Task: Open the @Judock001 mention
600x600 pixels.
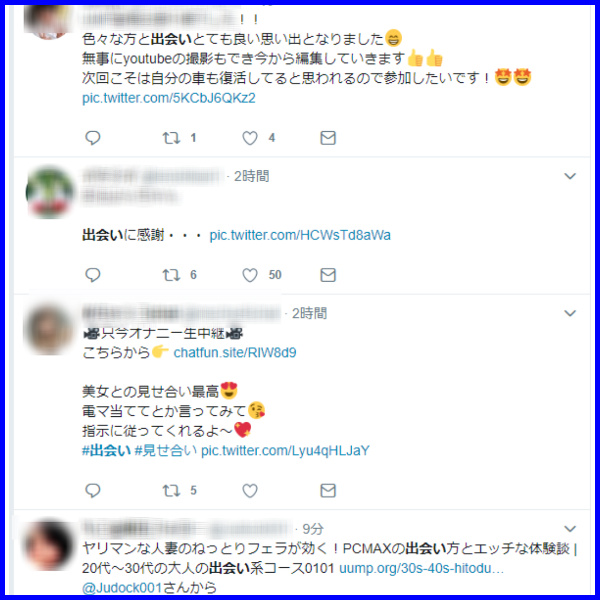Action: point(123,587)
